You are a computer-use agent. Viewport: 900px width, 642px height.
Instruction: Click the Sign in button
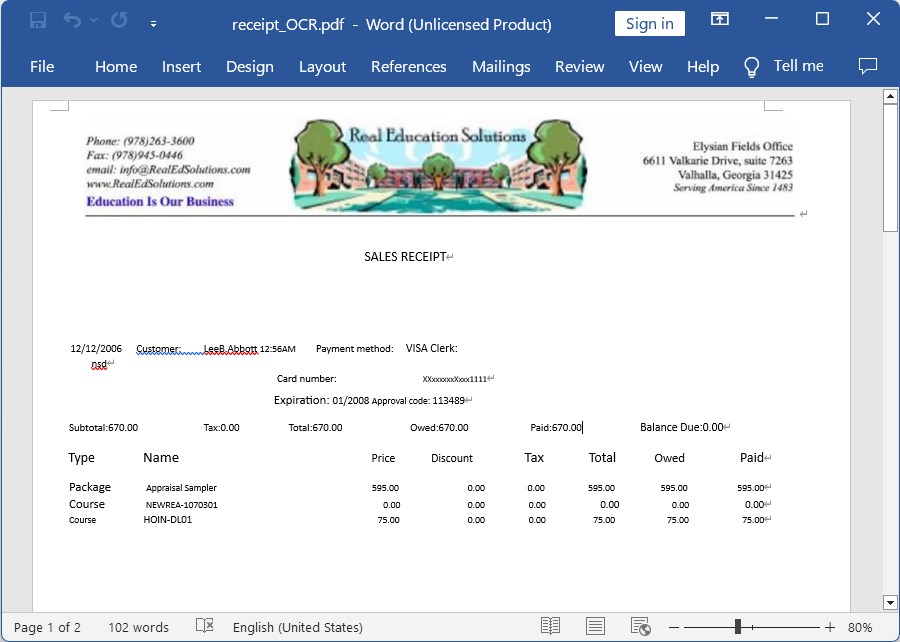[x=649, y=23]
